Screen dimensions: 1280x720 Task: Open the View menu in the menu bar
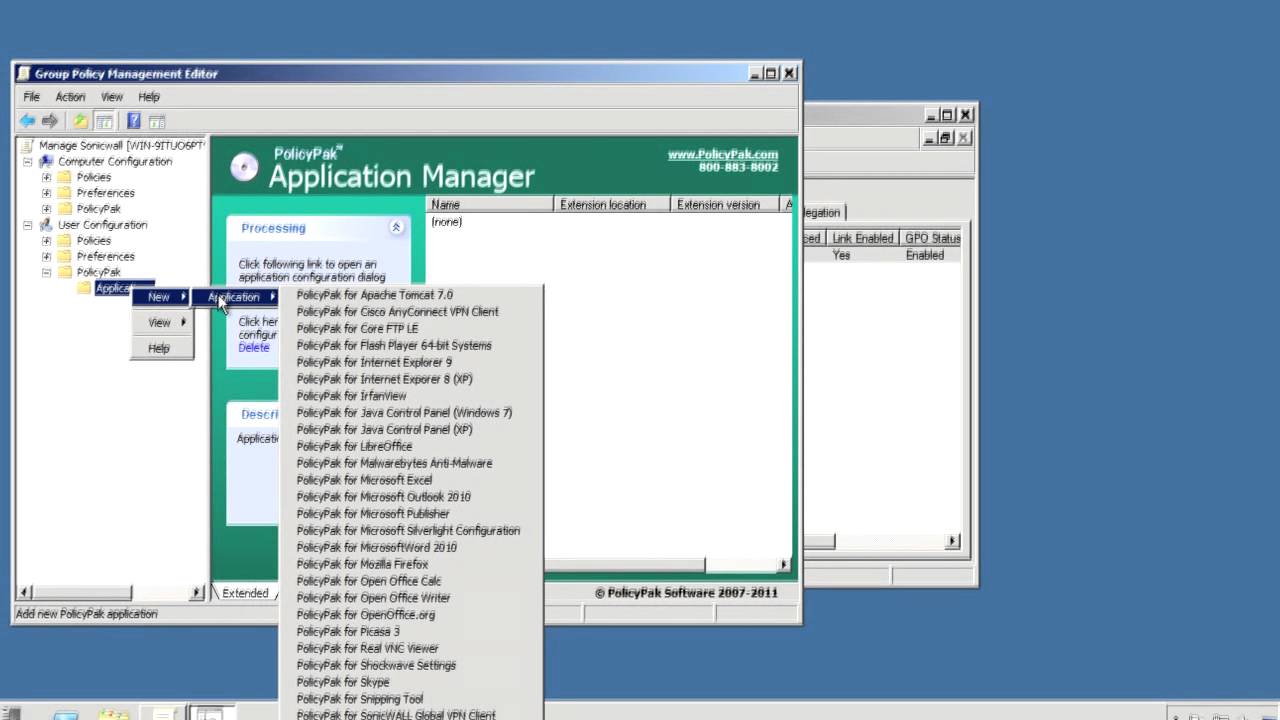tap(112, 97)
